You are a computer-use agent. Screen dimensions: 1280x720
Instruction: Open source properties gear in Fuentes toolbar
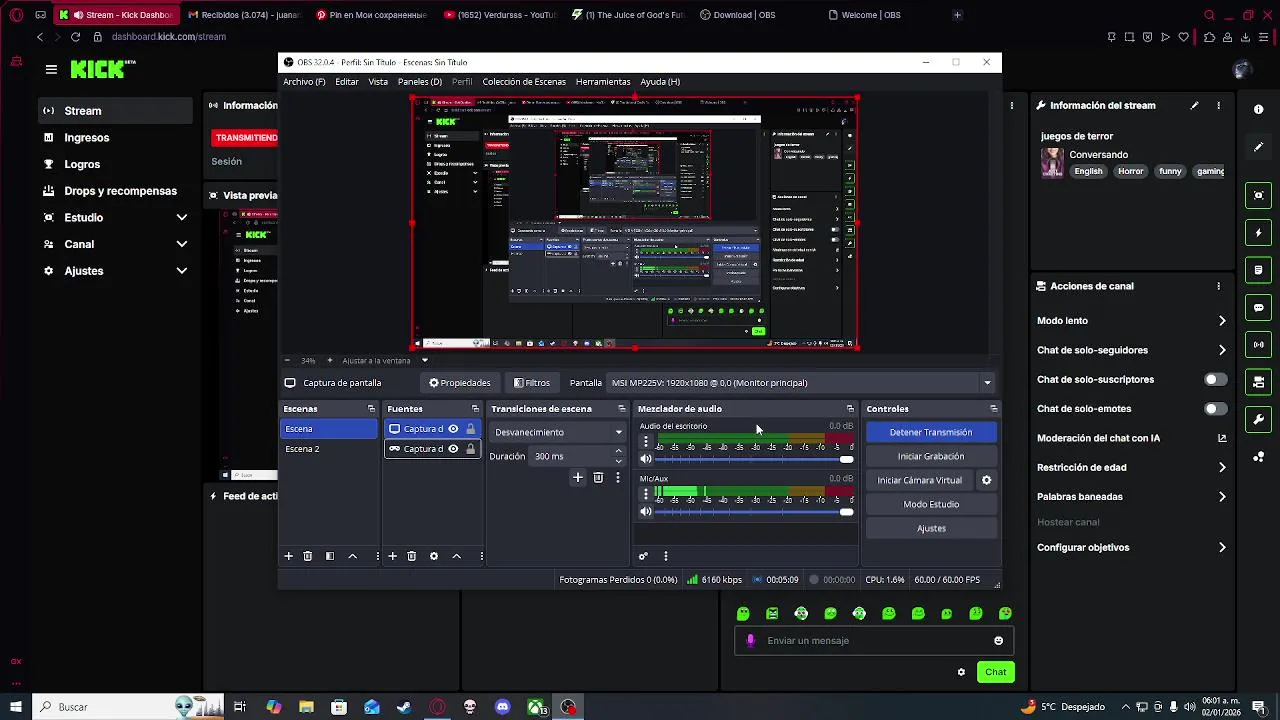coord(433,556)
